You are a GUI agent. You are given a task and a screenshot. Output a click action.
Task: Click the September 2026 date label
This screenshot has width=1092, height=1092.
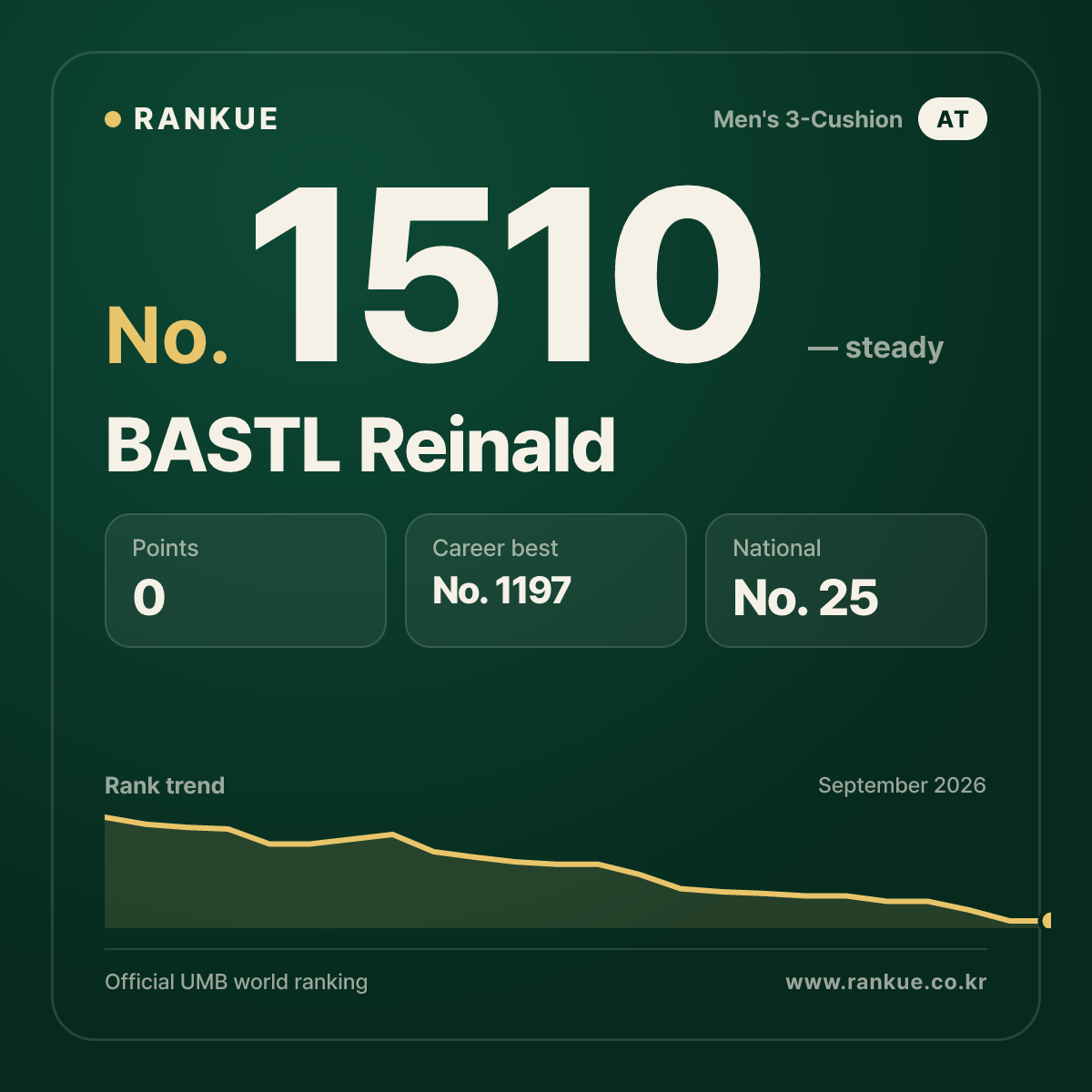(x=902, y=785)
